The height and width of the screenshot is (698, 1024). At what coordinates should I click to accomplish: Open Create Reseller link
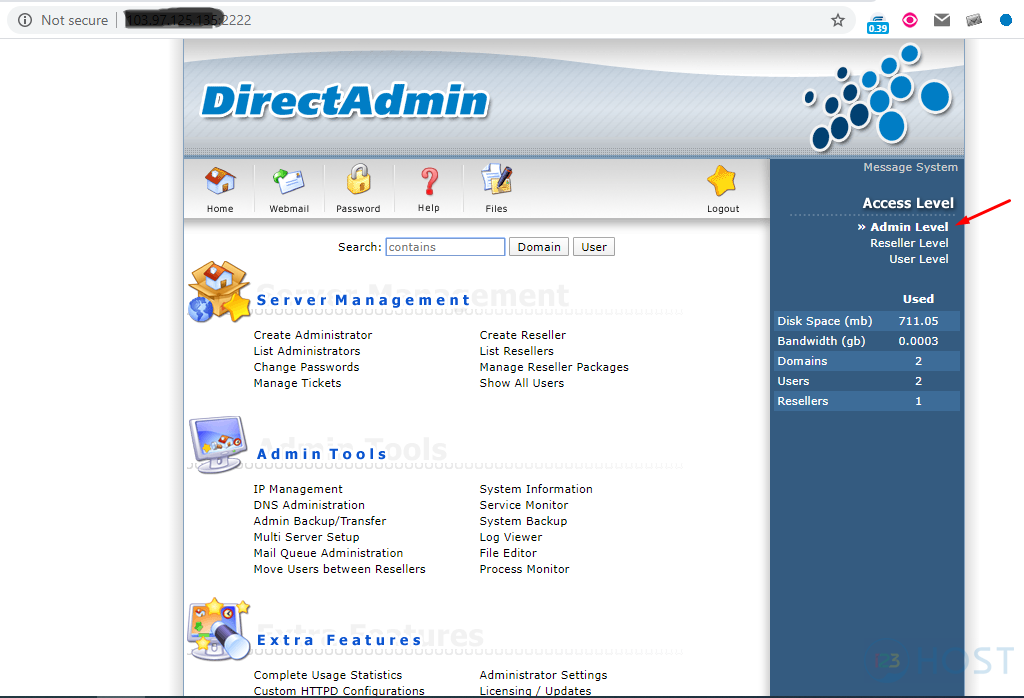click(x=522, y=335)
